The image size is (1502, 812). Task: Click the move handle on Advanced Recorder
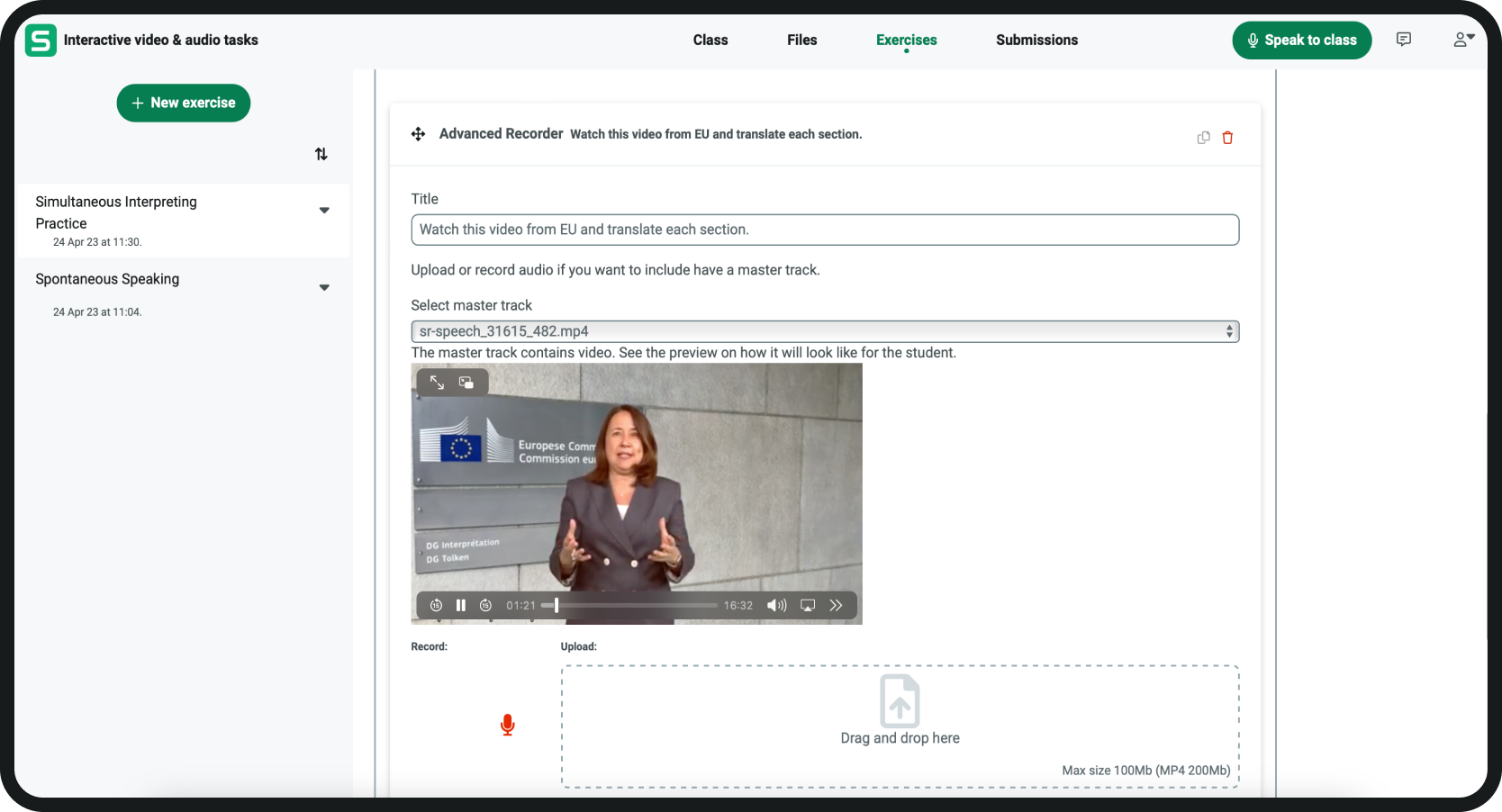coord(419,134)
